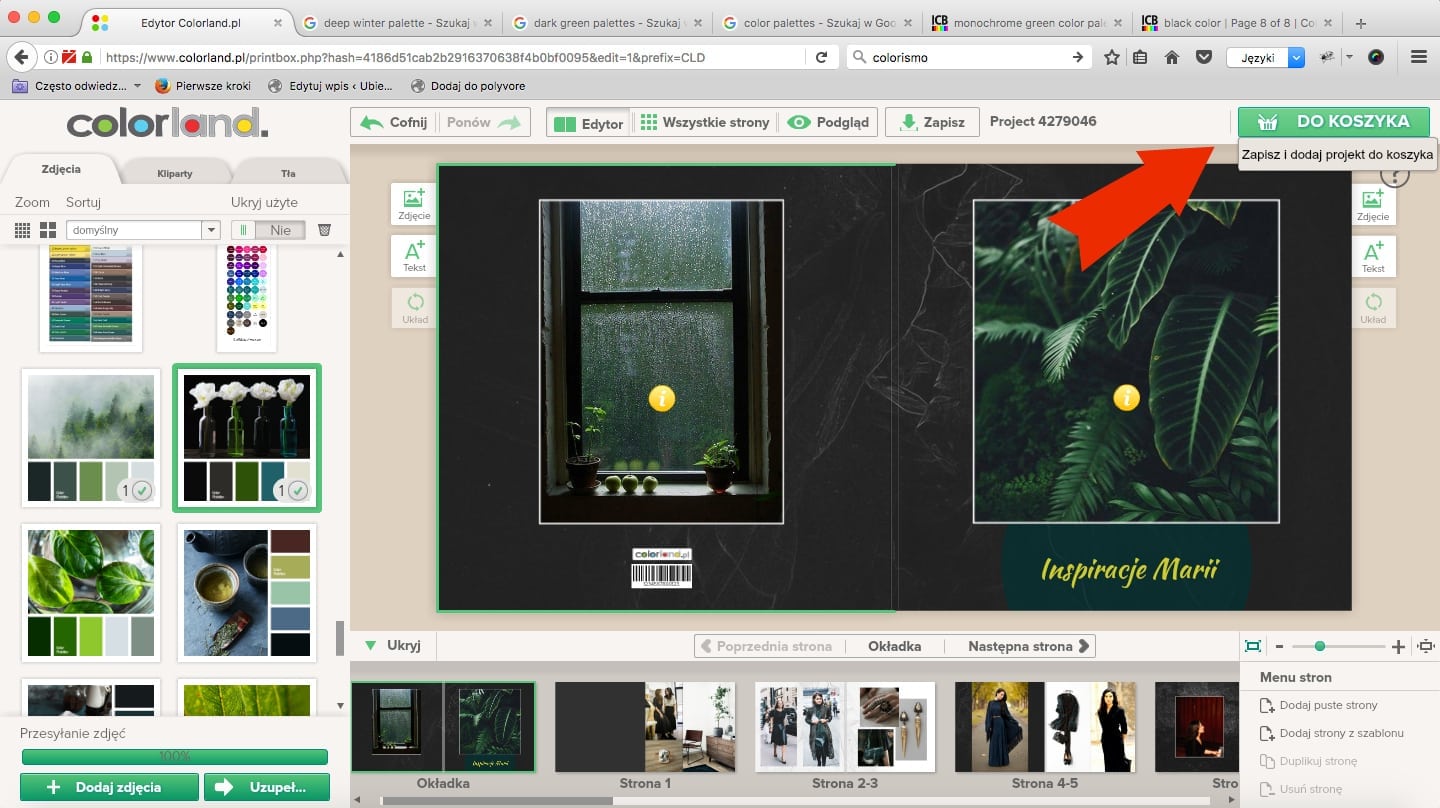The image size is (1440, 808).
Task: Go to Następna strona
Action: (1029, 646)
